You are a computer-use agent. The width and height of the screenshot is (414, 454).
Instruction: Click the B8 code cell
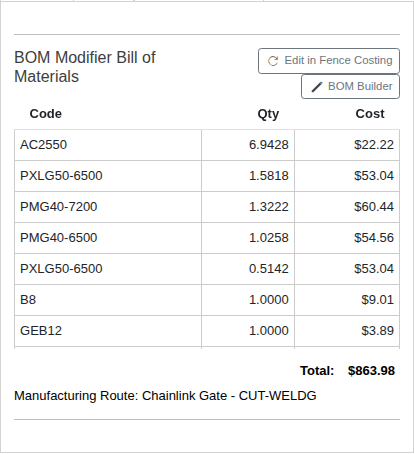coord(108,300)
